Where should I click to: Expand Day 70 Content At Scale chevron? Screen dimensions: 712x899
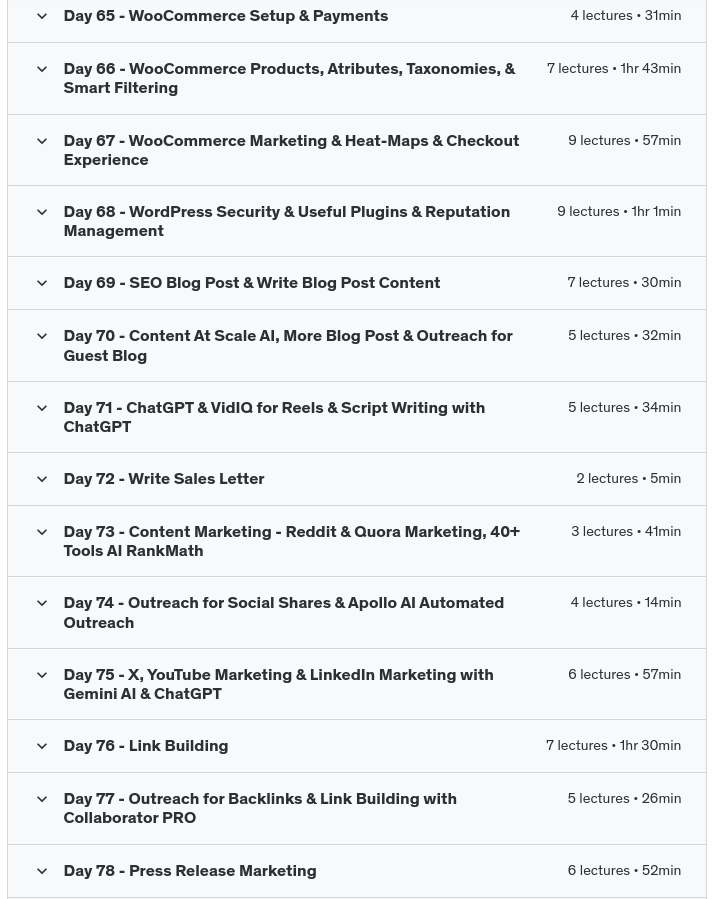[x=42, y=336]
